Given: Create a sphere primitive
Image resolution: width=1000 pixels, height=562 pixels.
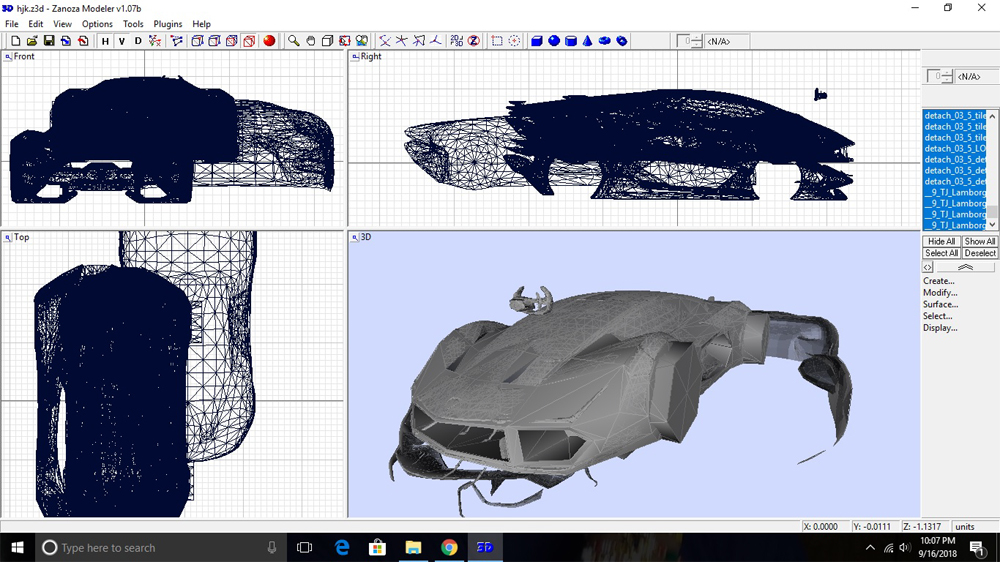Looking at the screenshot, I should pos(554,41).
